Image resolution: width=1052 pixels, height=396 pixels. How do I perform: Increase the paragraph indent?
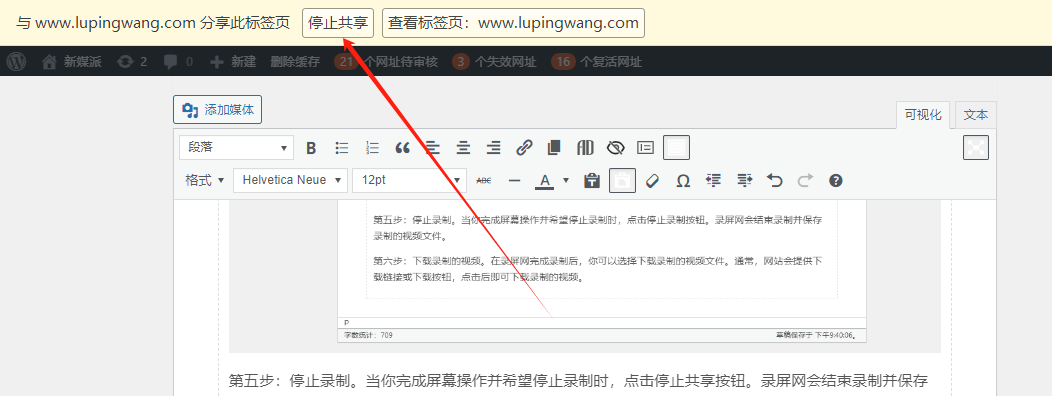745,181
